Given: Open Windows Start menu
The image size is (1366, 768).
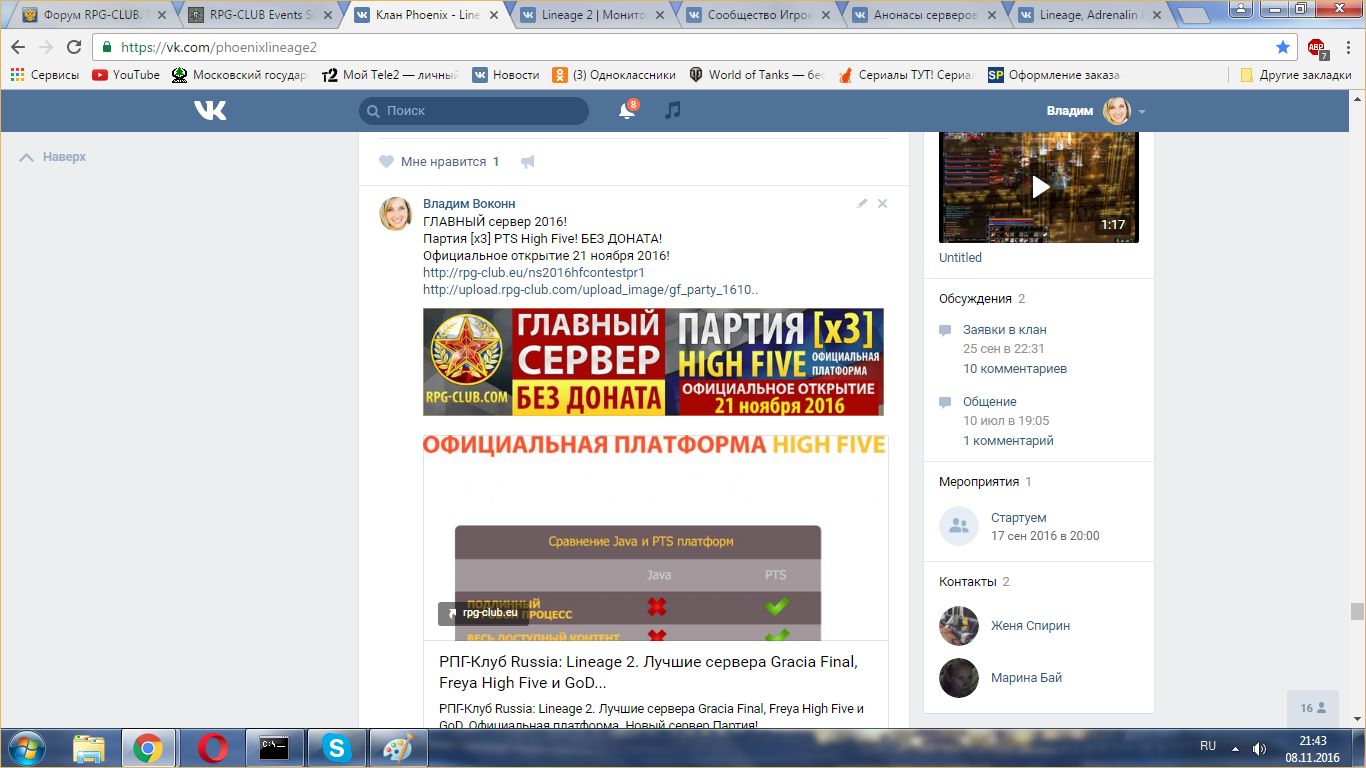Looking at the screenshot, I should [x=26, y=748].
